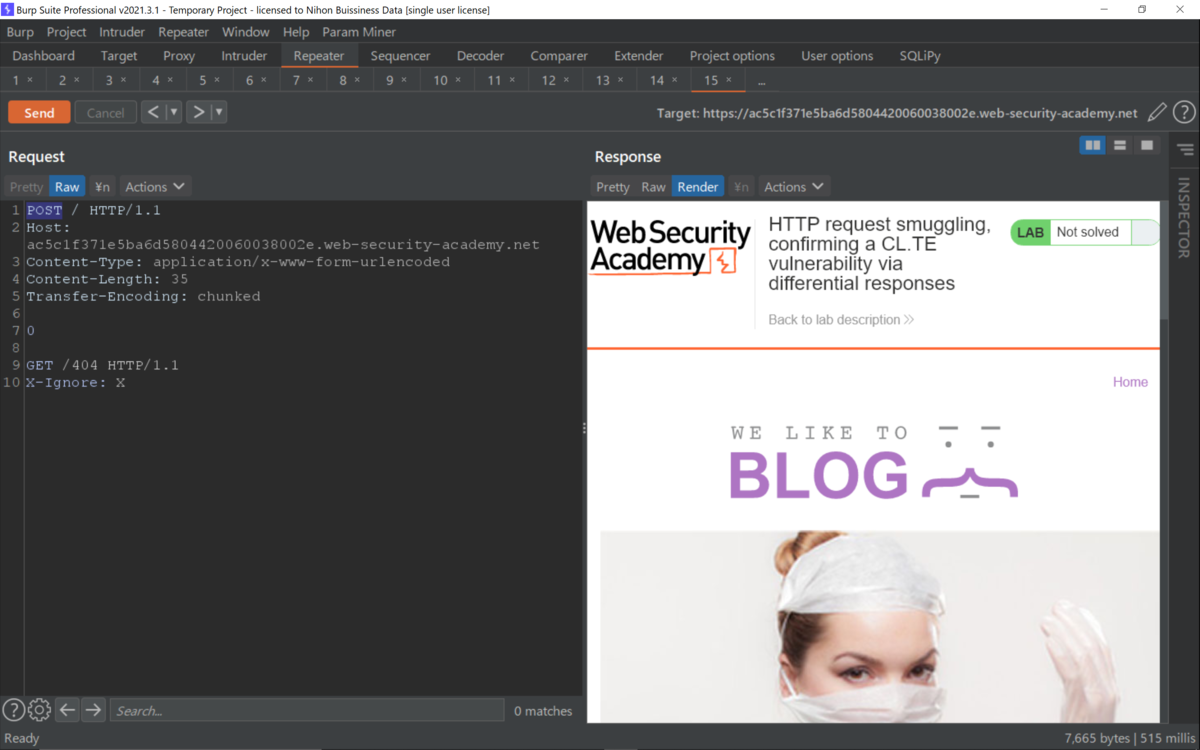Screen dimensions: 1200x750
Task: Switch request view to Raw
Action: point(67,187)
